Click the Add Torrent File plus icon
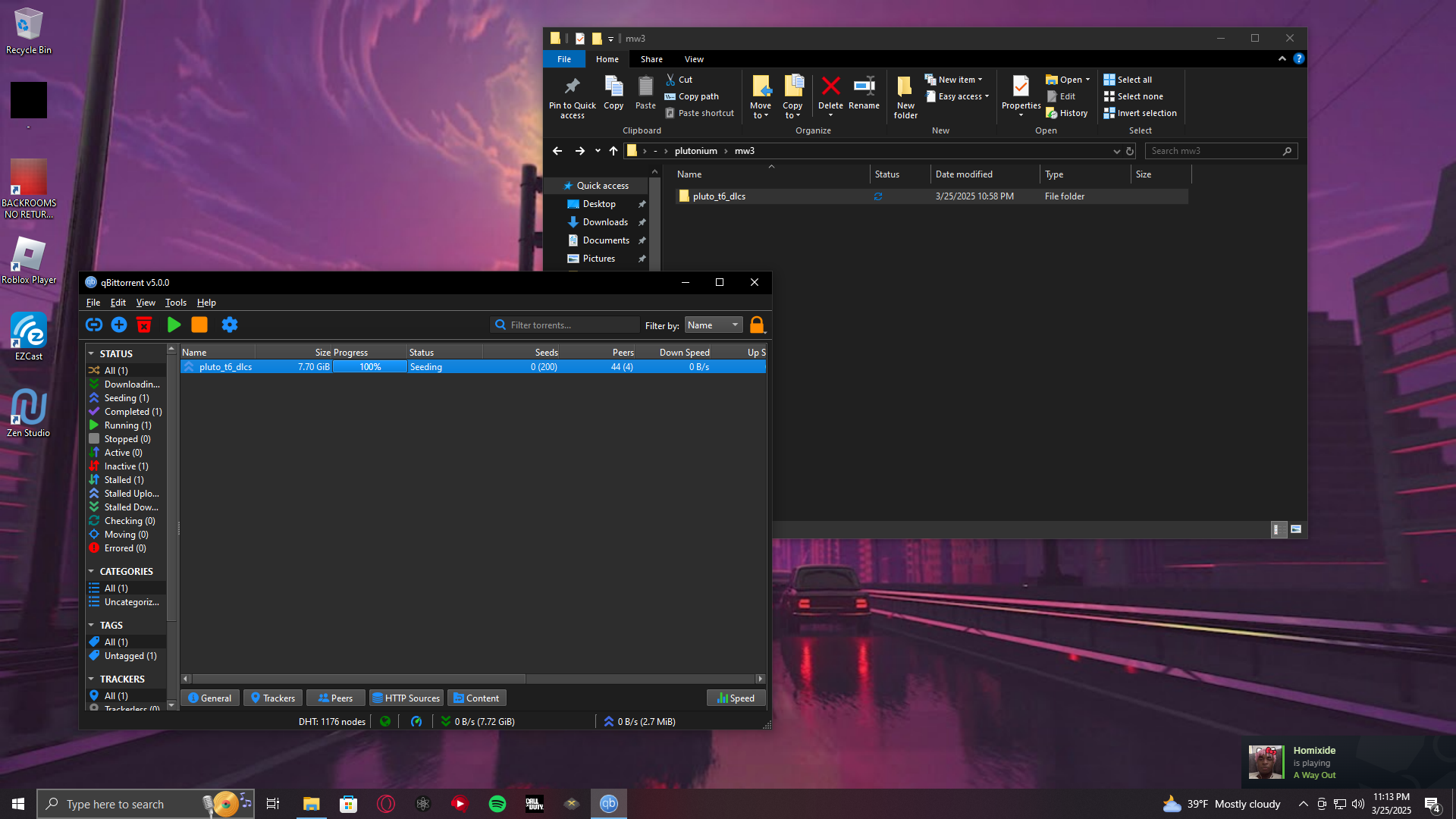 (119, 325)
